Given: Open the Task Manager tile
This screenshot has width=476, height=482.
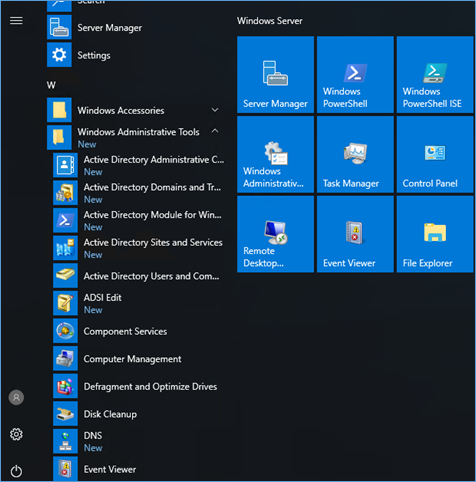Looking at the screenshot, I should (x=355, y=154).
